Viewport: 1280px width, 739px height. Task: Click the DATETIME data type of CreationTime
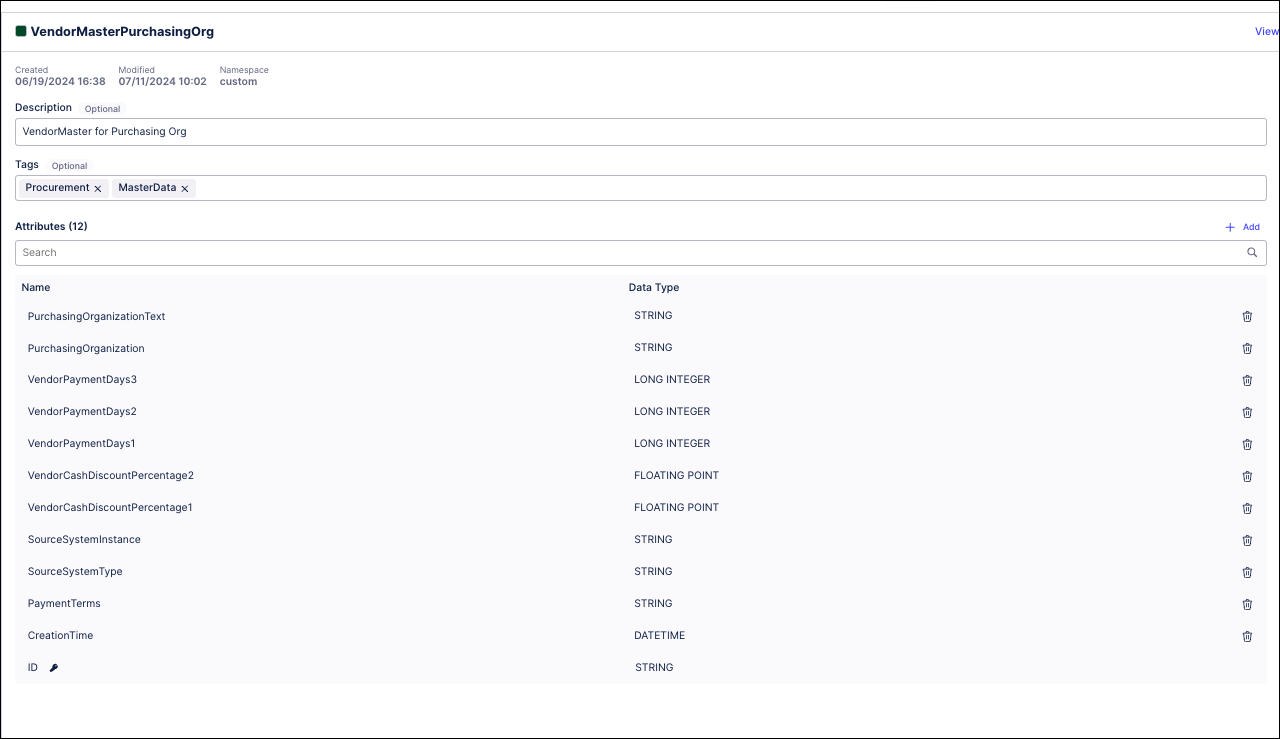pos(660,636)
